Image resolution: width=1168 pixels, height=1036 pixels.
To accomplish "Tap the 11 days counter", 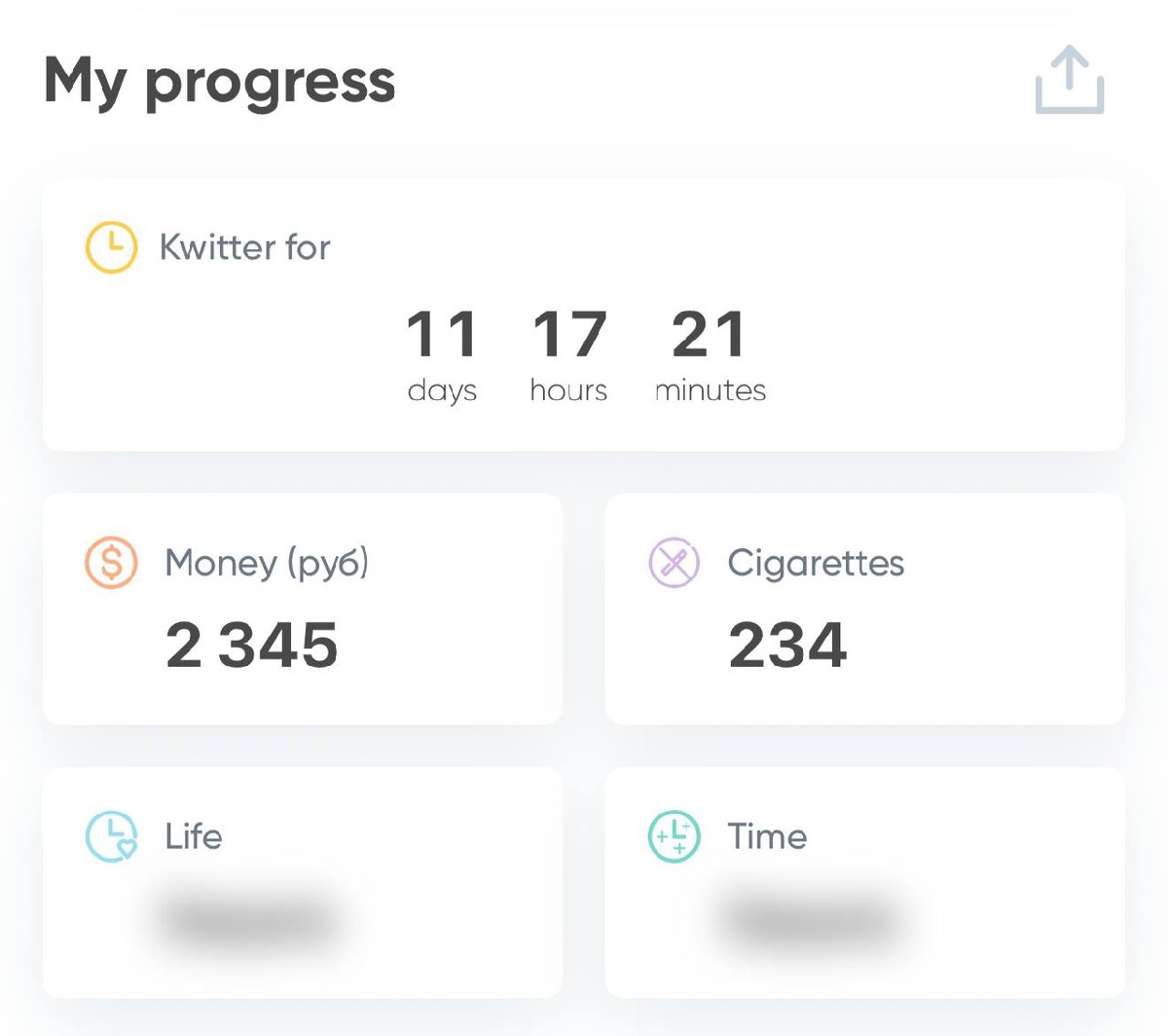I will pyautogui.click(x=442, y=336).
